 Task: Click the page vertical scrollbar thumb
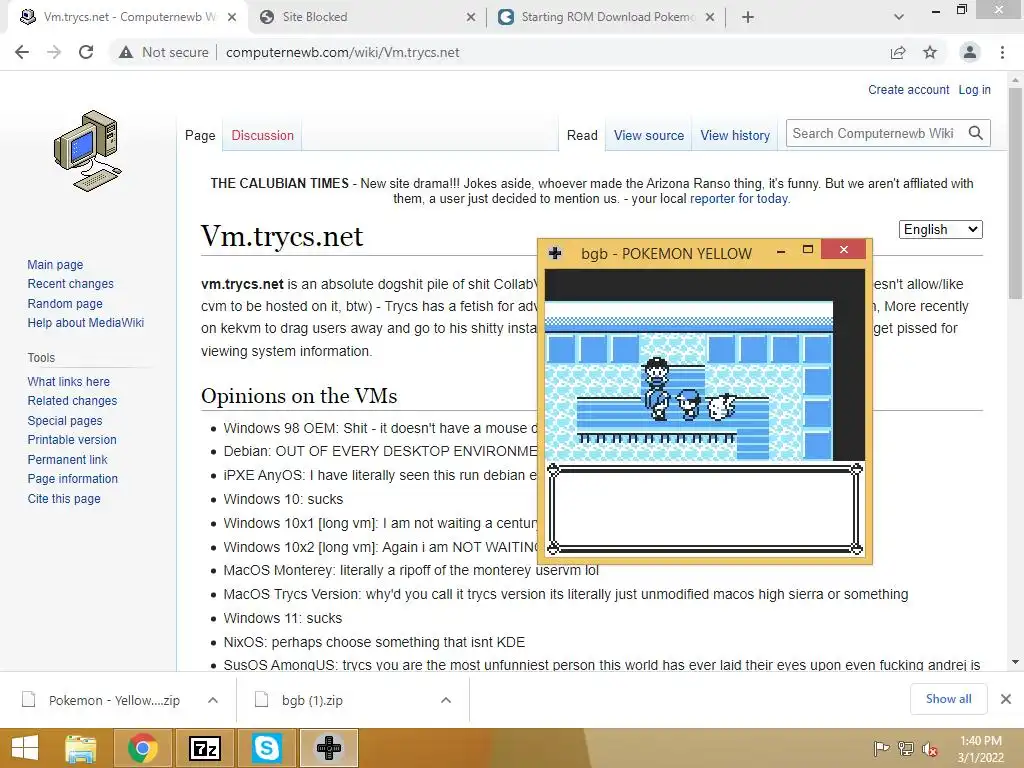pos(1015,193)
